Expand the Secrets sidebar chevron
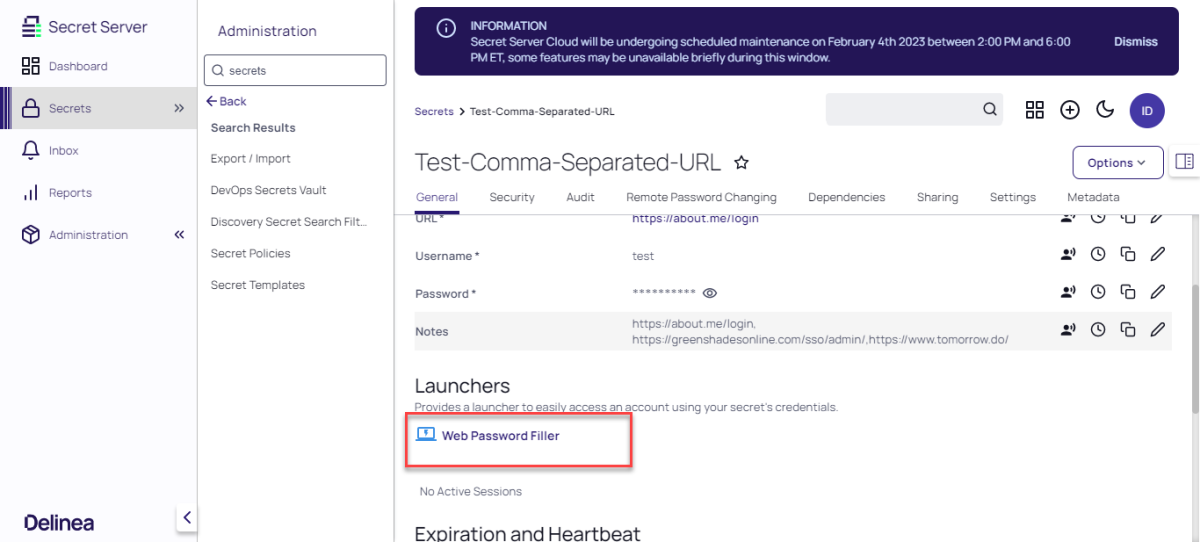1200x542 pixels. [179, 108]
